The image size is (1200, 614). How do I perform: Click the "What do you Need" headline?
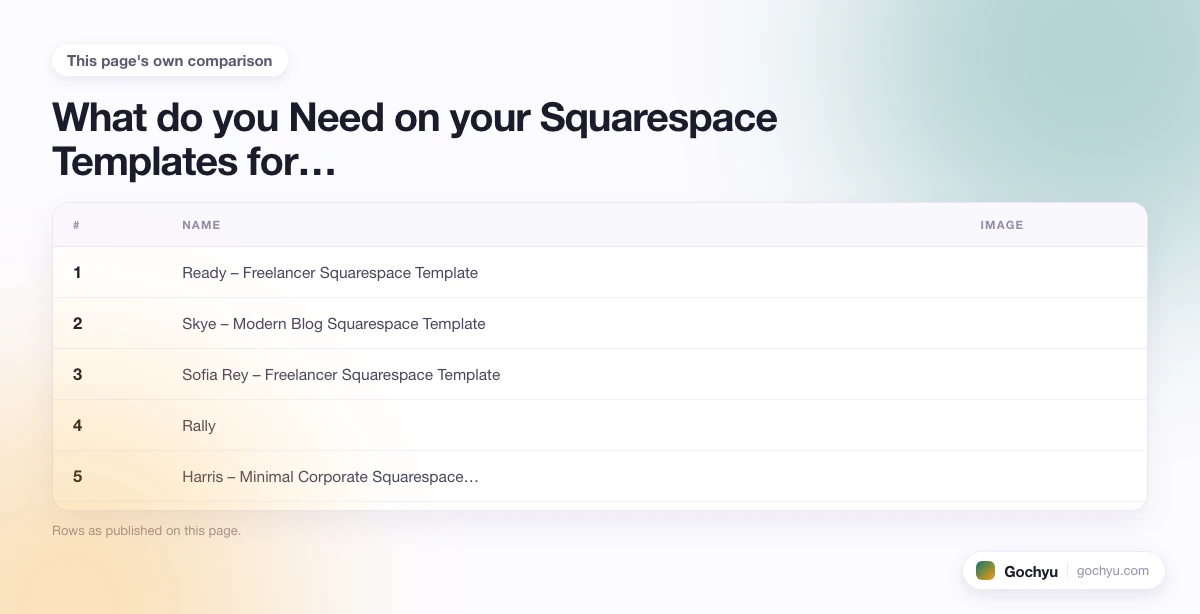coord(414,139)
